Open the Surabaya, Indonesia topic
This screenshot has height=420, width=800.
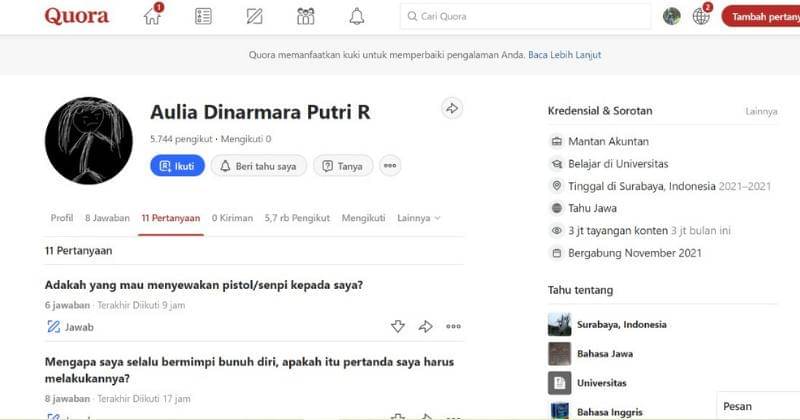click(621, 325)
